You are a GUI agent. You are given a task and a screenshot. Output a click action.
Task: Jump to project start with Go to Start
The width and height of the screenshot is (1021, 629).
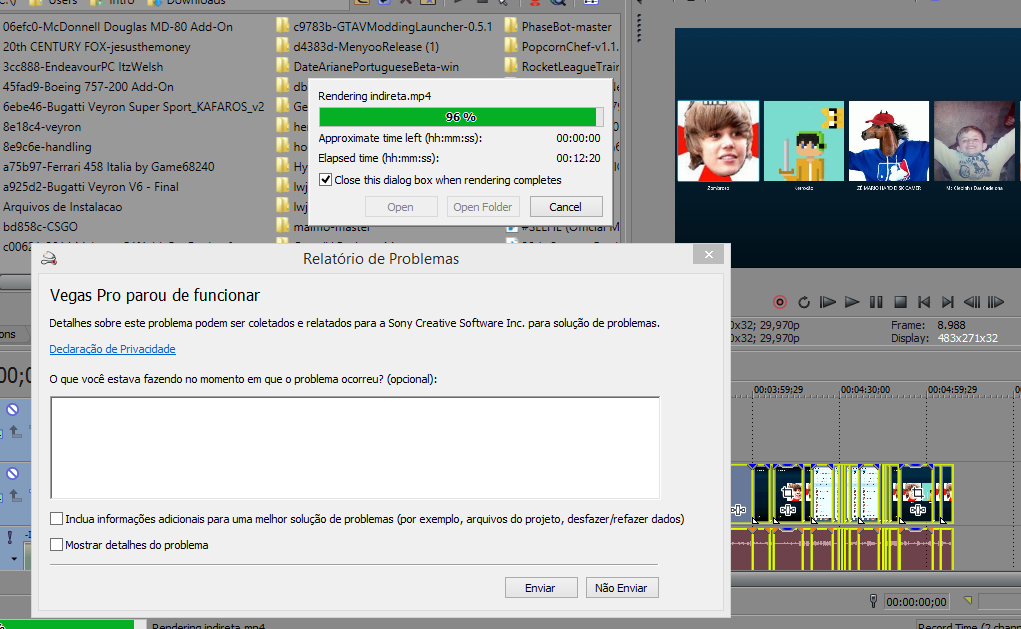coord(924,302)
